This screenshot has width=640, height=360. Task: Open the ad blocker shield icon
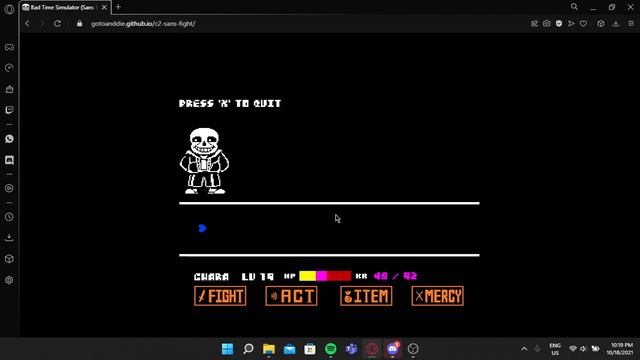[559, 24]
